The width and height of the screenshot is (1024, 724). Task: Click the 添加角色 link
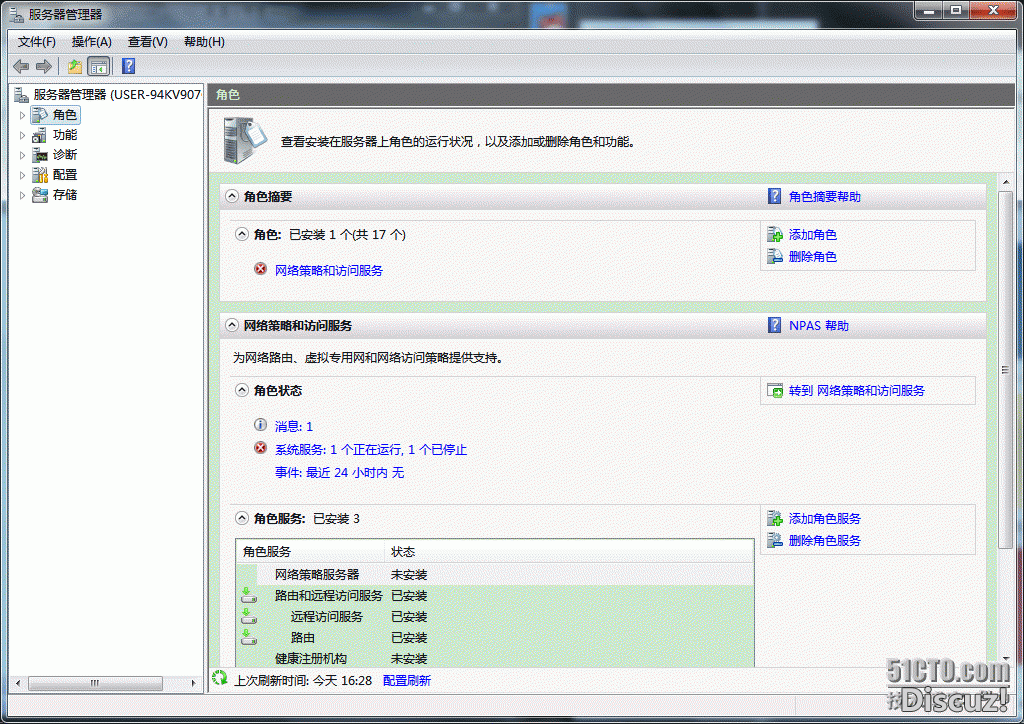(x=812, y=234)
